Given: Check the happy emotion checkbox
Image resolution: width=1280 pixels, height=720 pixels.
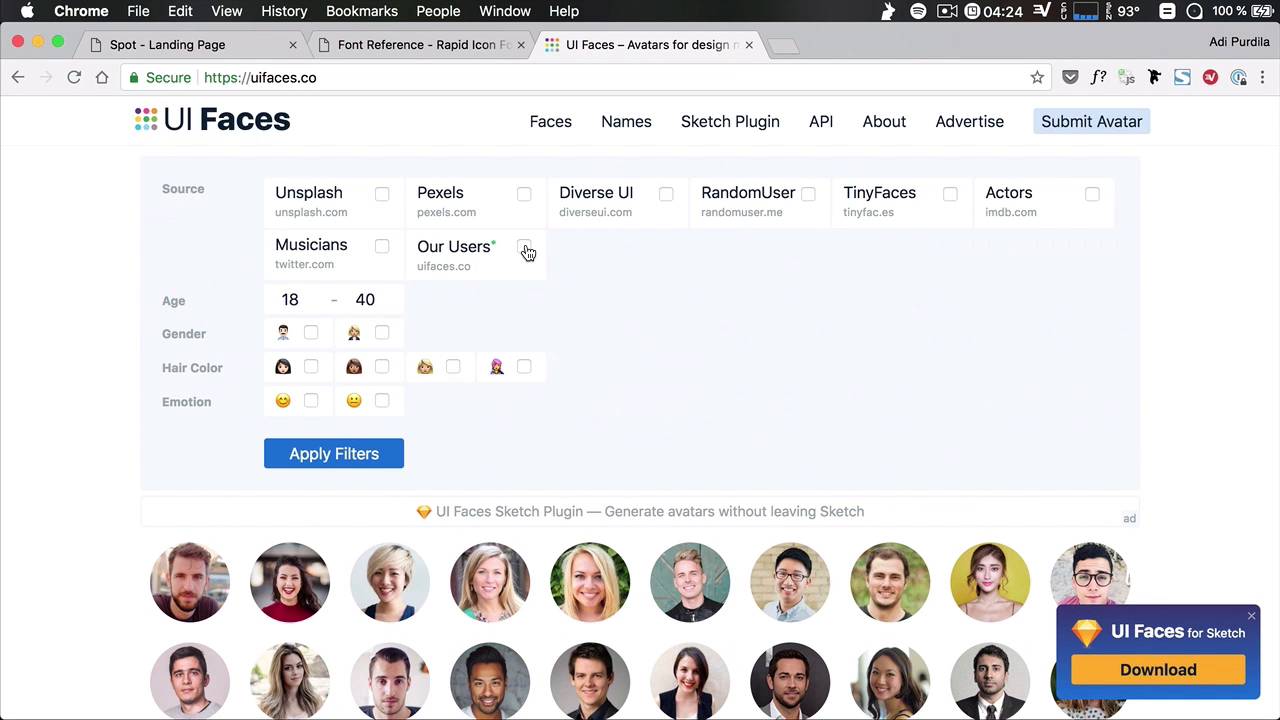Looking at the screenshot, I should pos(311,401).
